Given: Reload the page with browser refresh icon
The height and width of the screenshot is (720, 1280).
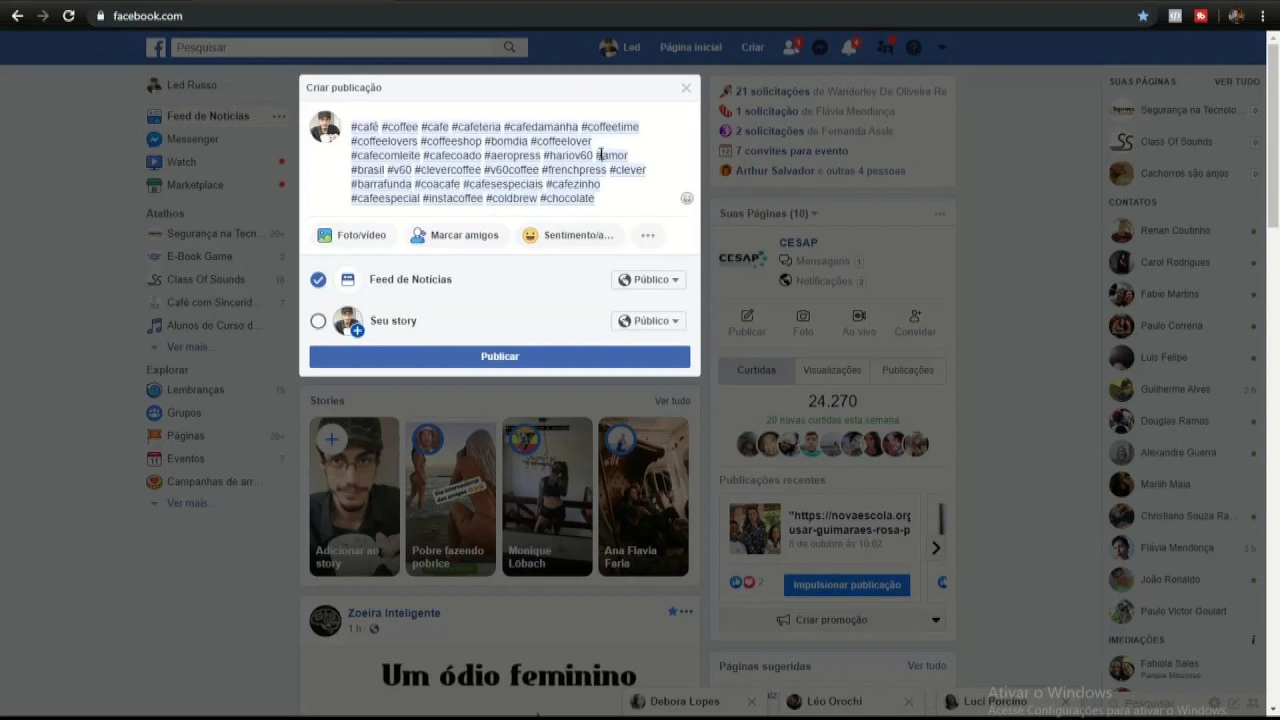Looking at the screenshot, I should (68, 16).
